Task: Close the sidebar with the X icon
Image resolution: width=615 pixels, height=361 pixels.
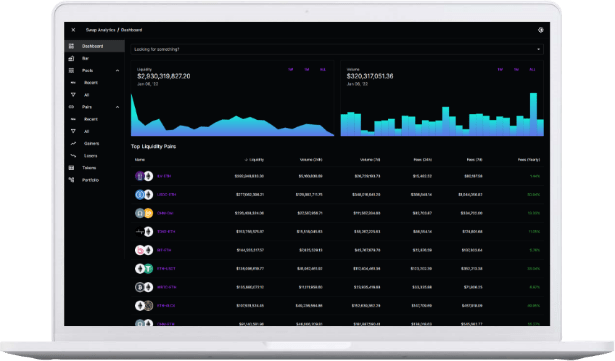Action: point(73,30)
